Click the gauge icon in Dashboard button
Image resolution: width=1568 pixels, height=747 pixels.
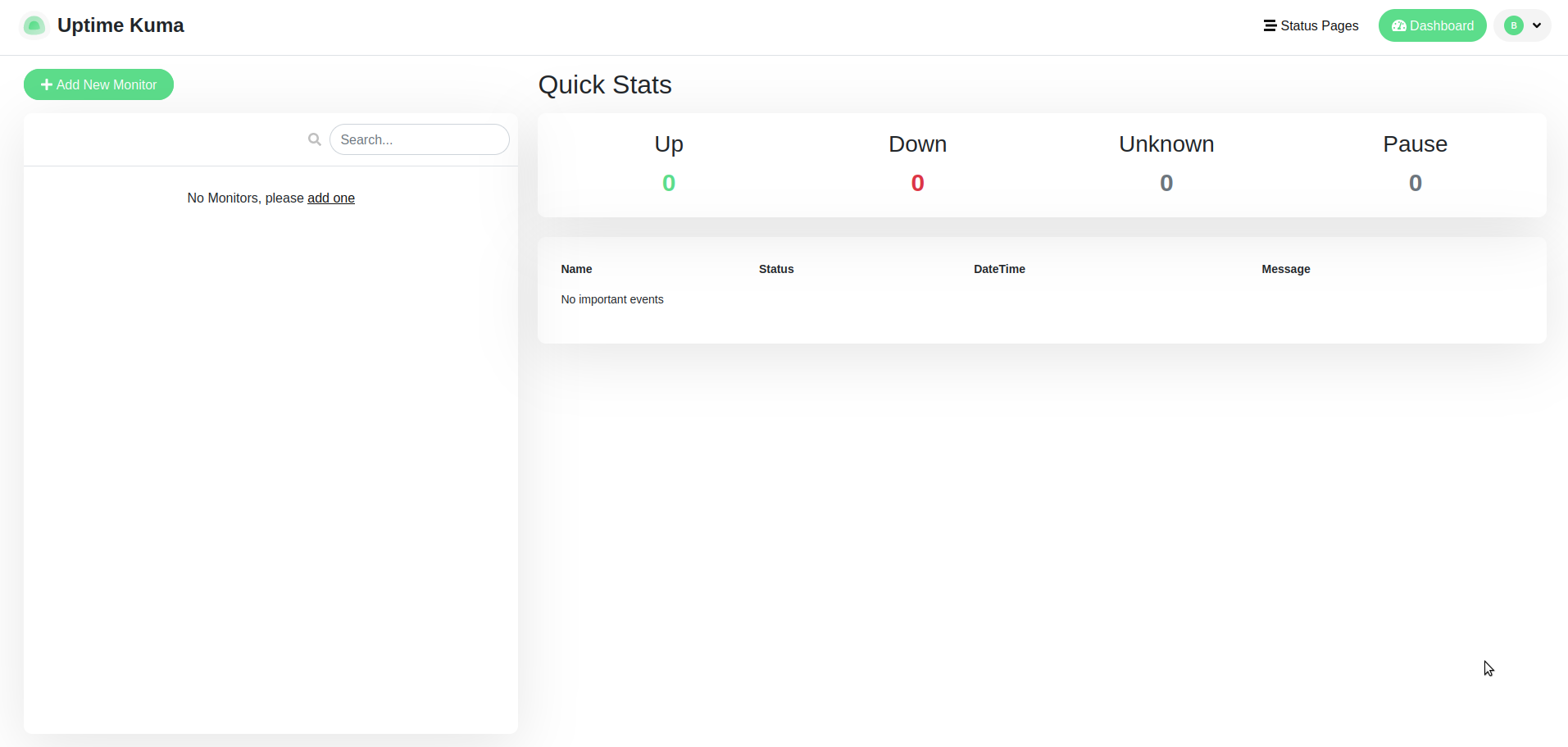click(1399, 26)
